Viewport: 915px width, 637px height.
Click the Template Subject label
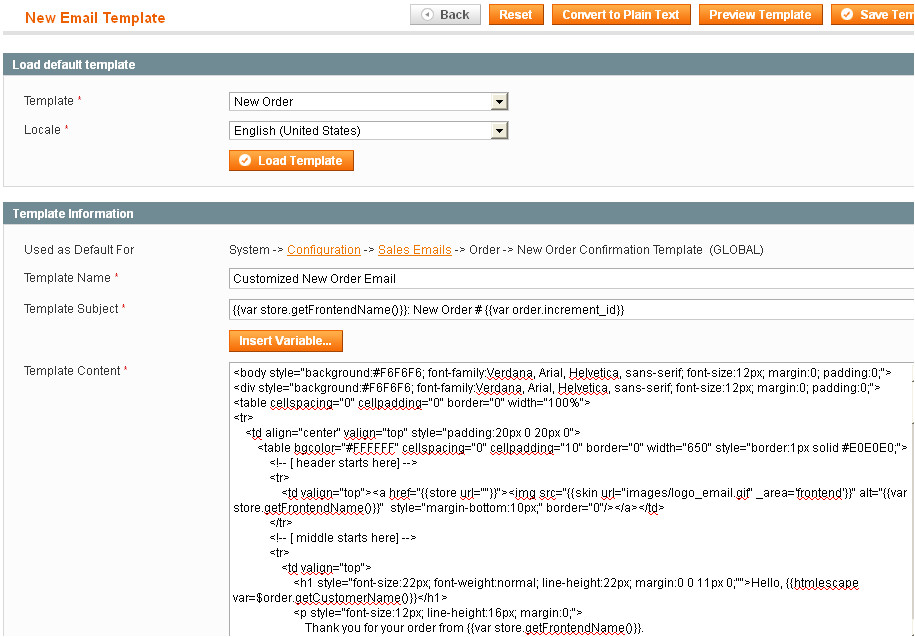(x=71, y=309)
